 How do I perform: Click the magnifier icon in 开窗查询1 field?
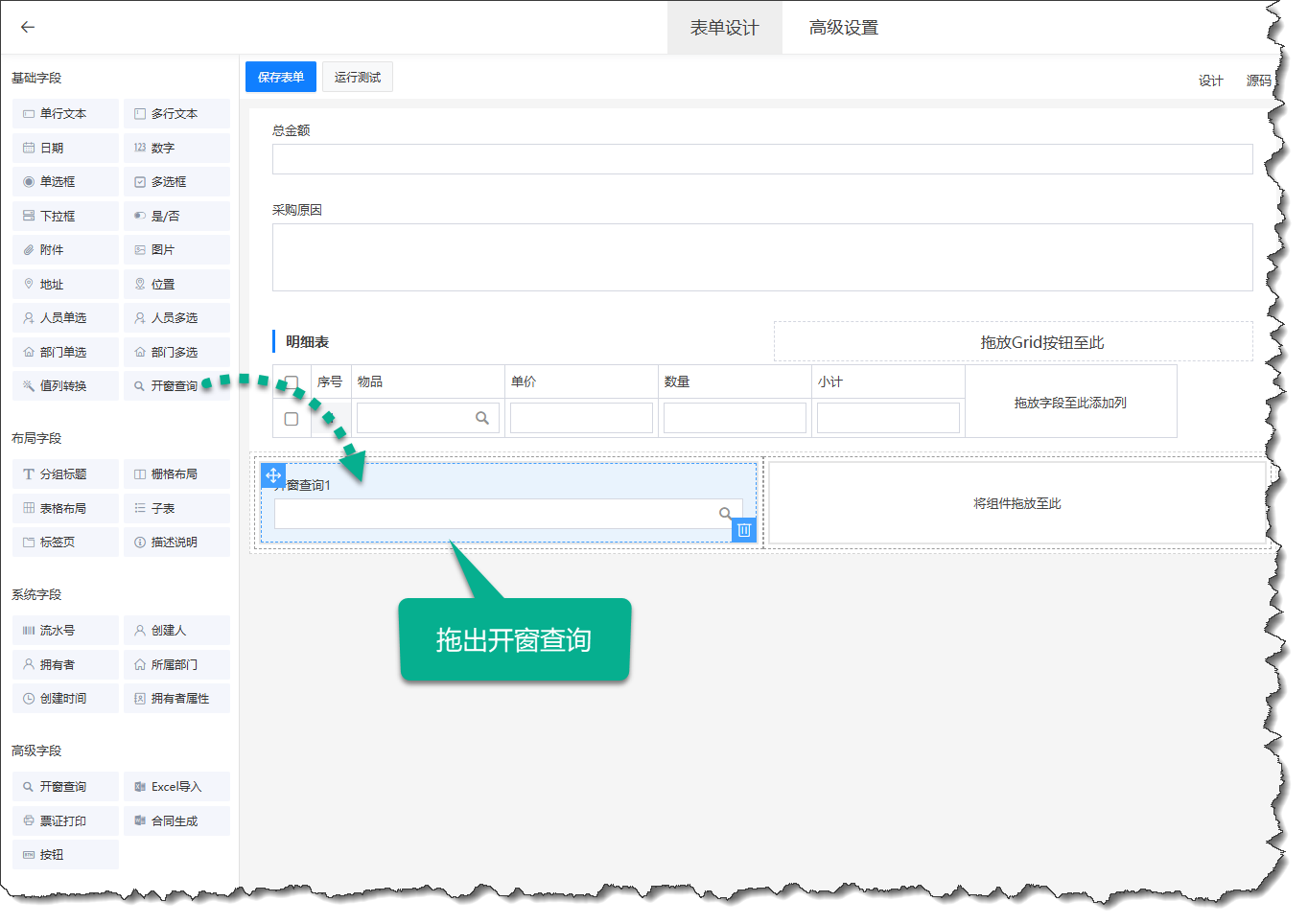(726, 514)
